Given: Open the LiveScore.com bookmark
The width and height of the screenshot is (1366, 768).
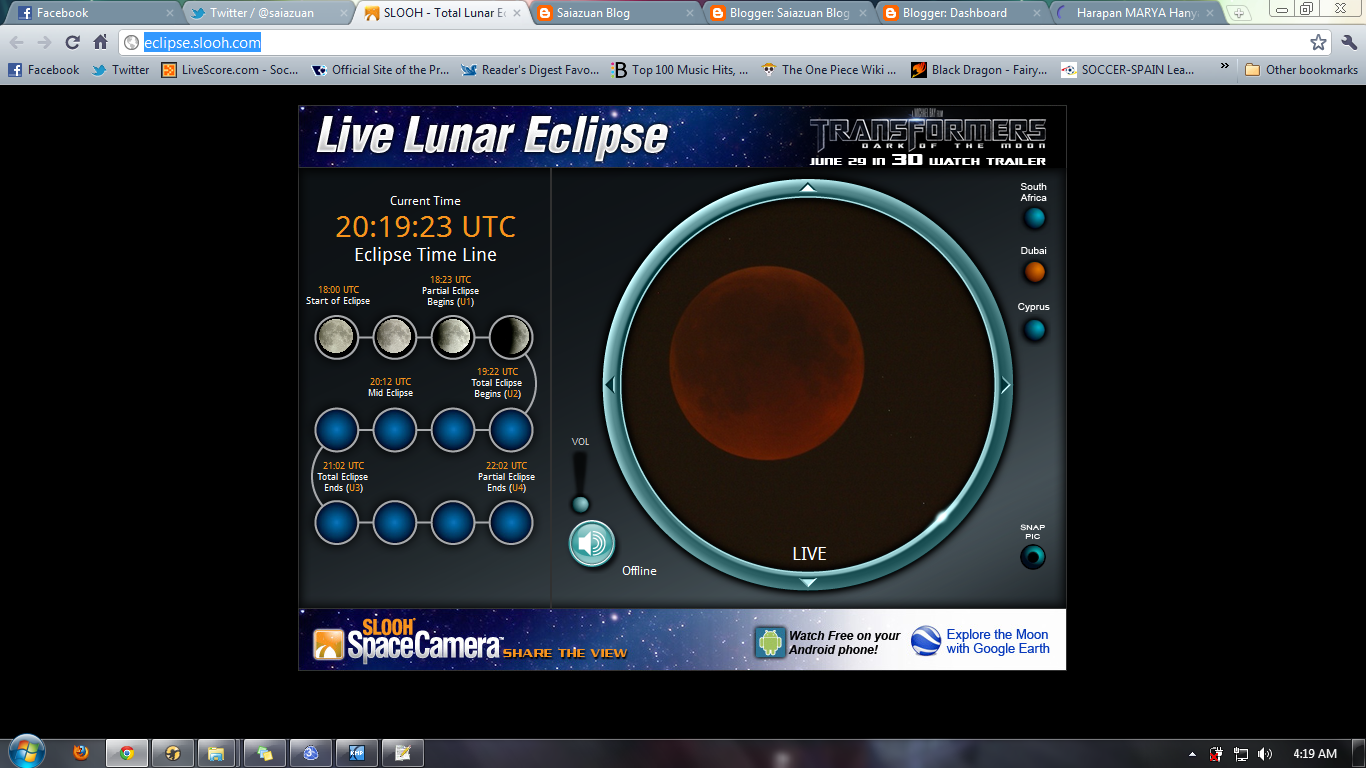Looking at the screenshot, I should tap(231, 70).
